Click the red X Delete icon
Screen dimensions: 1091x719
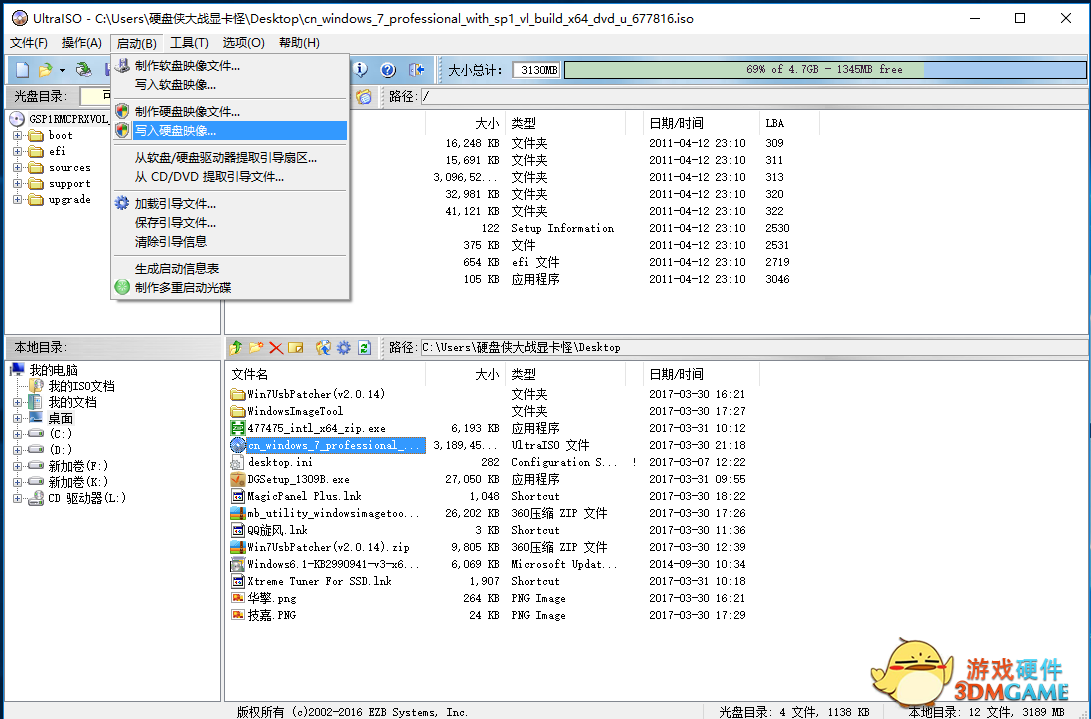coord(276,347)
